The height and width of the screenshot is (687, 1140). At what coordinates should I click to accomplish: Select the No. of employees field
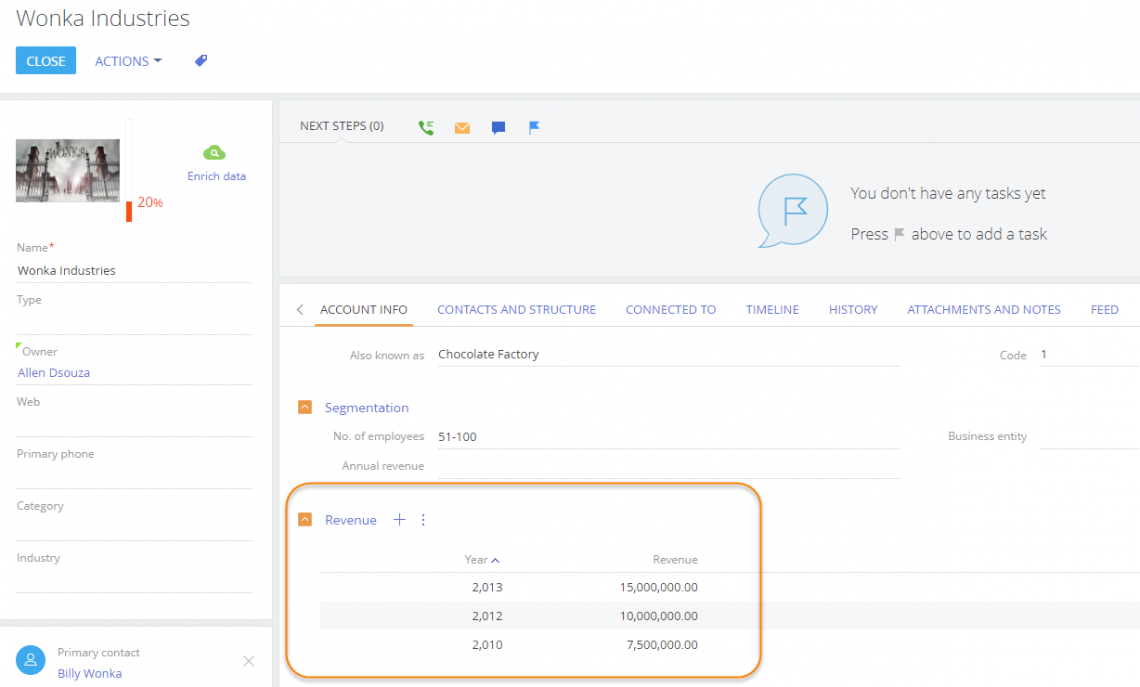click(x=668, y=437)
